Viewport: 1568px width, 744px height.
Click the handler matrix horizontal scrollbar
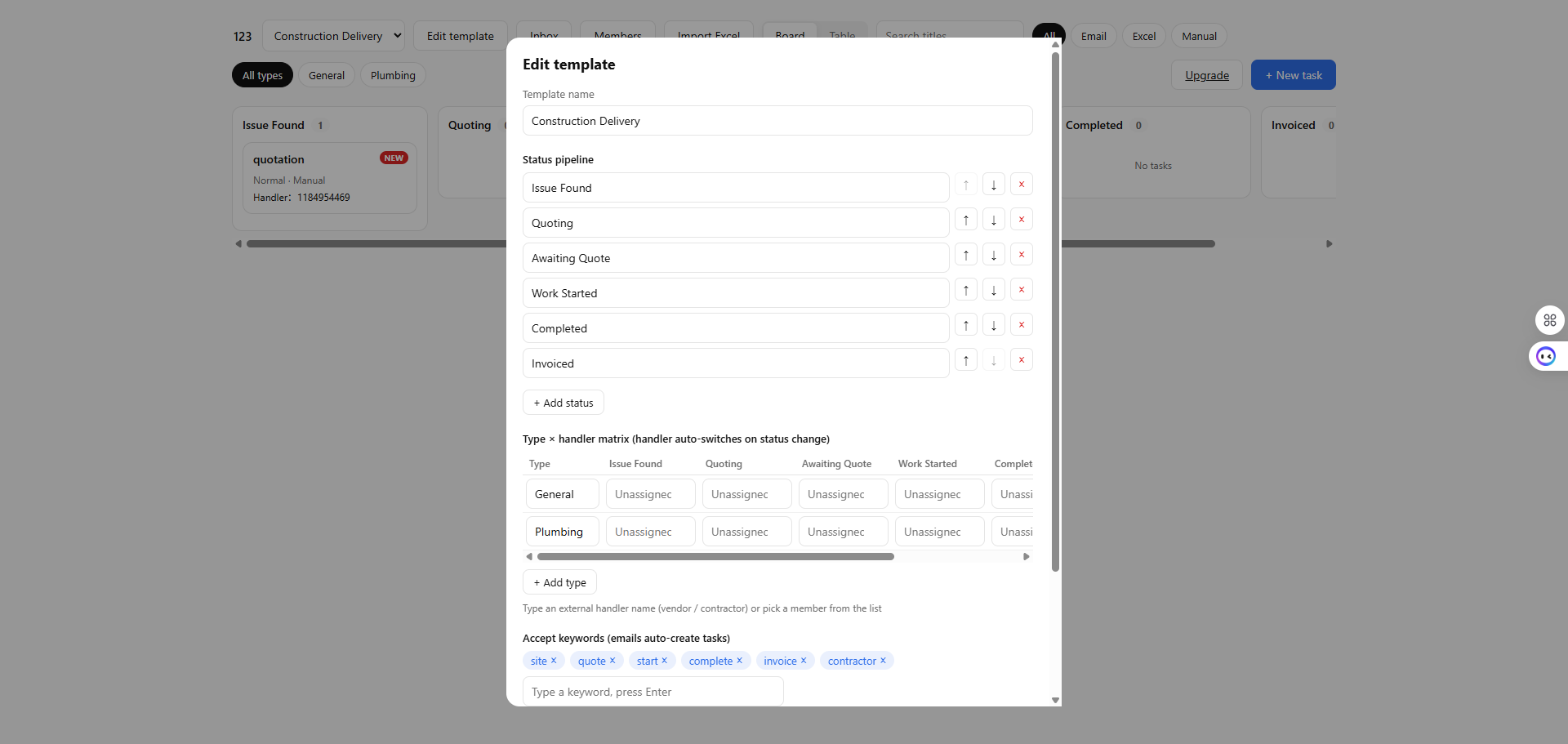pyautogui.click(x=715, y=556)
